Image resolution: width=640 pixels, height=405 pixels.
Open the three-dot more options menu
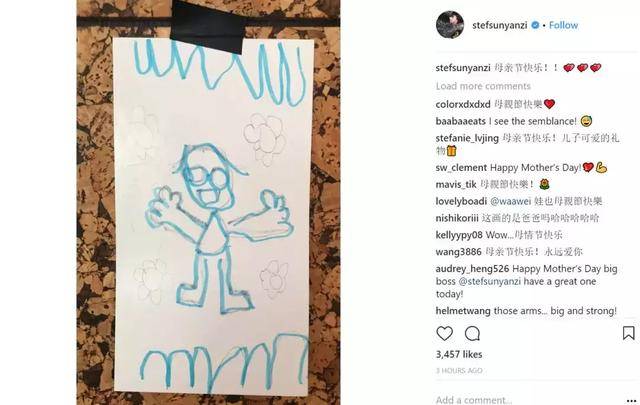(631, 401)
